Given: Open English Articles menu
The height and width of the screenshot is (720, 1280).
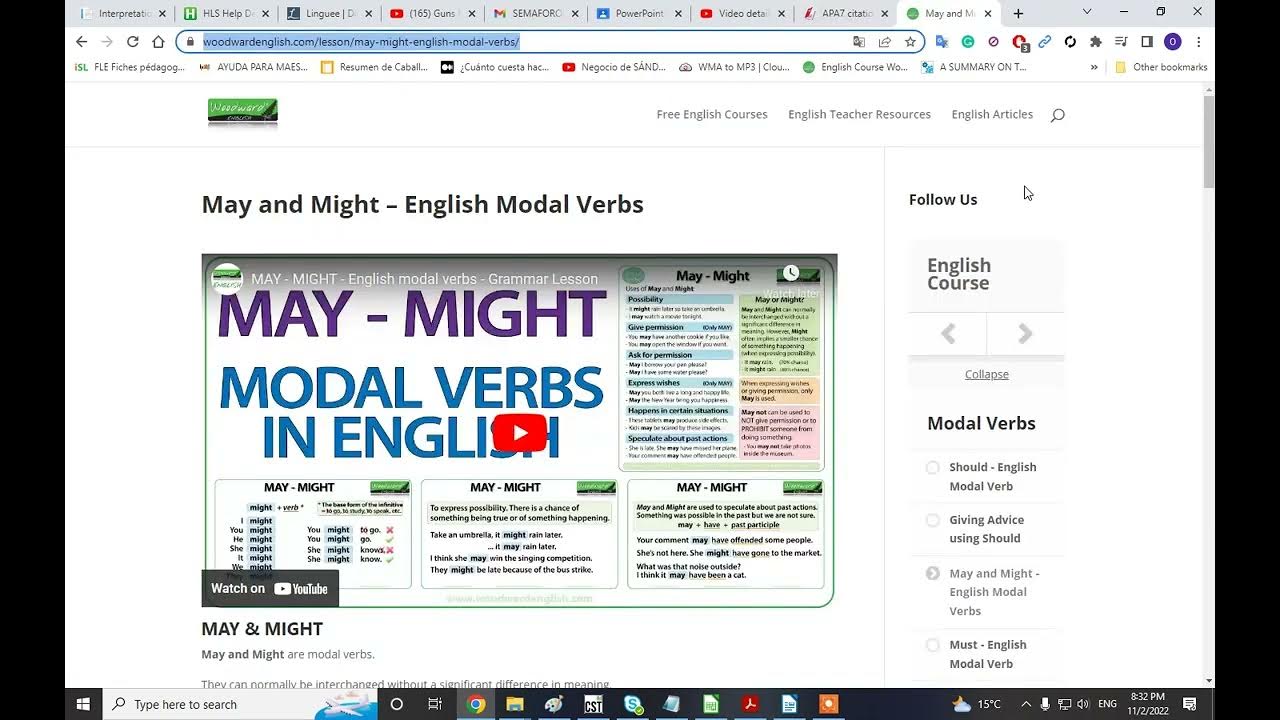Looking at the screenshot, I should click(x=992, y=114).
